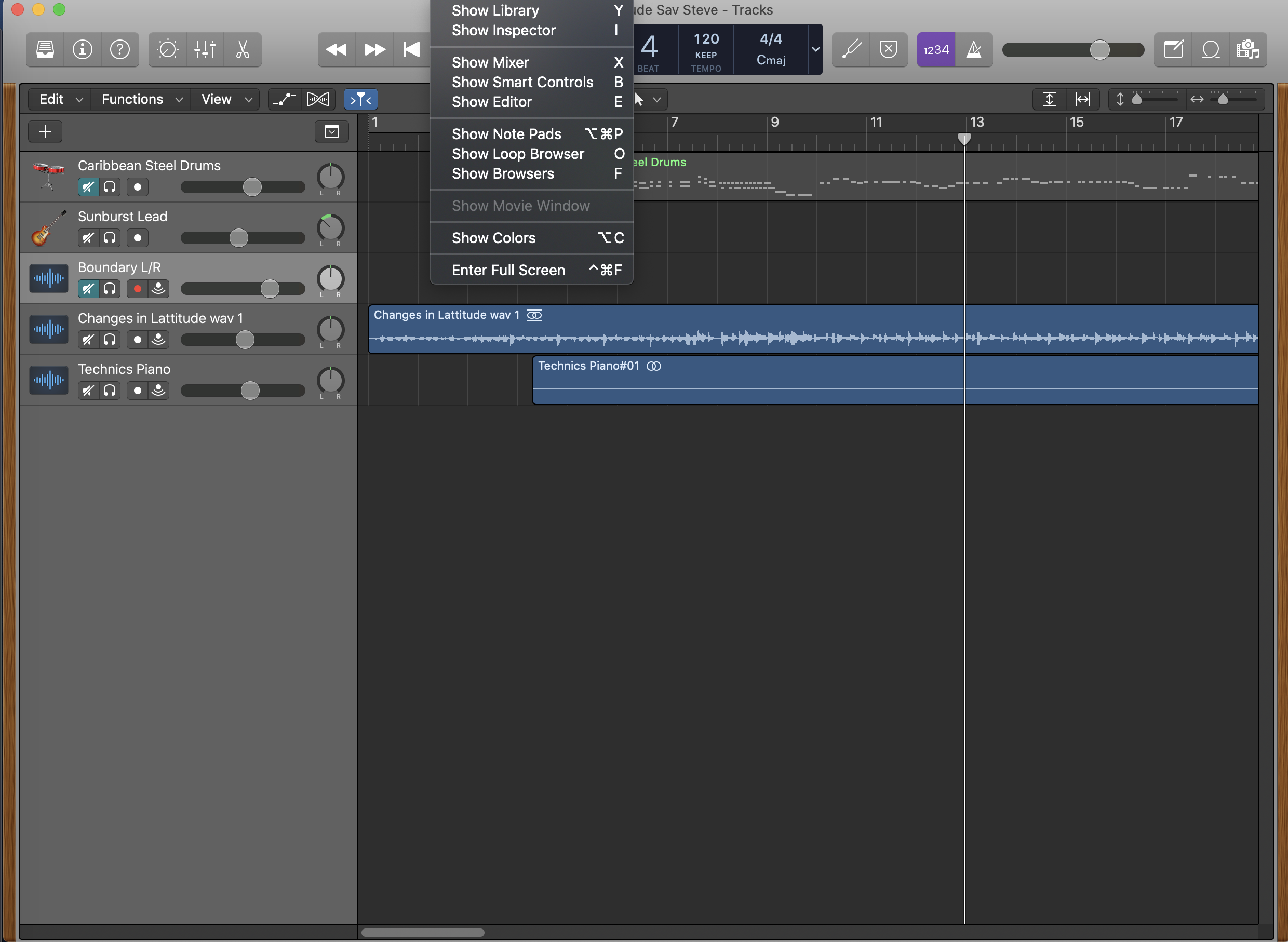1288x942 pixels.
Task: Open Note Pad from the toolbar
Action: tap(1173, 50)
